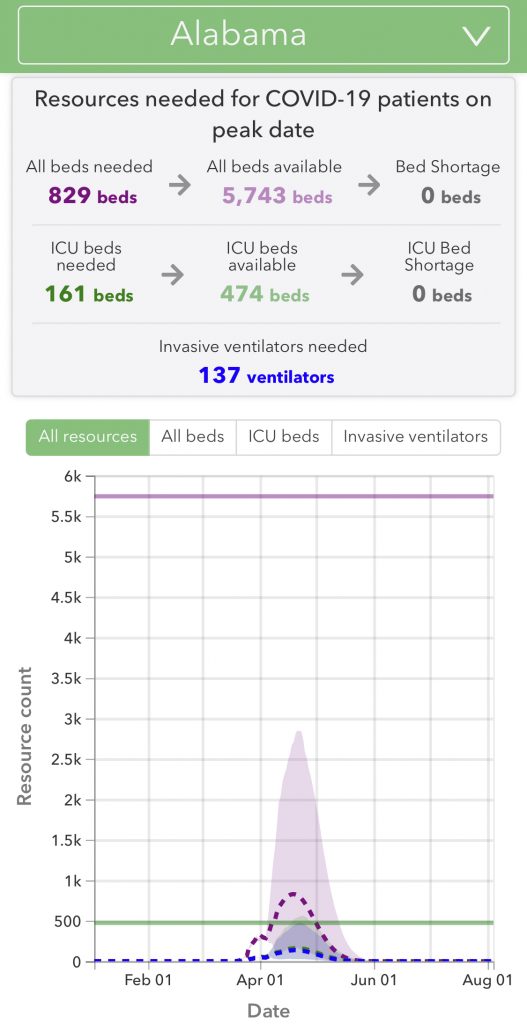Switch to the All beds tab
527x1024 pixels.
[x=193, y=437]
